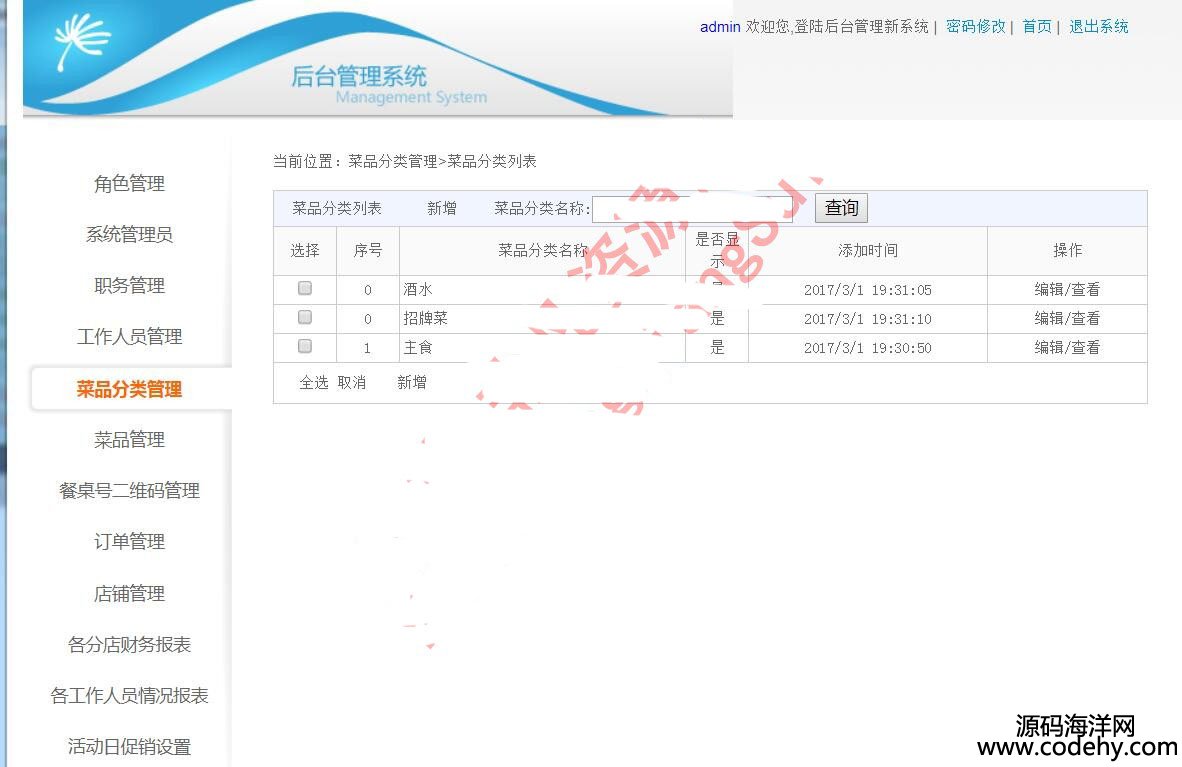The width and height of the screenshot is (1182, 767).
Task: Click the breadcrumb 菜品分类管理>菜品分类列表
Action: click(x=442, y=161)
